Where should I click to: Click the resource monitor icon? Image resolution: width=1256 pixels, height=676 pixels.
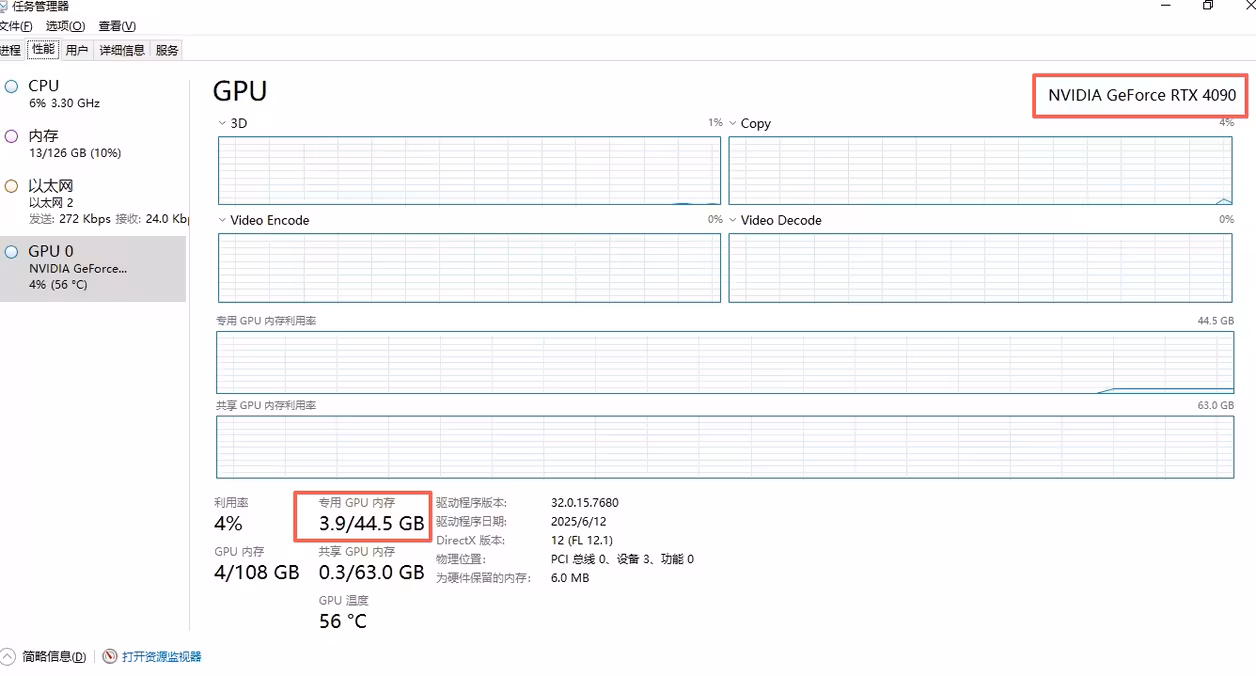tap(110, 657)
